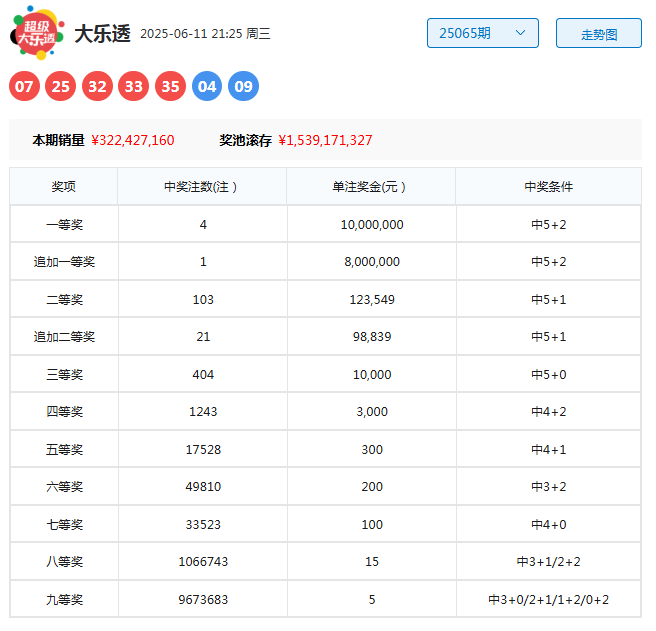656x631 pixels.
Task: Click the 奖项 column header
Action: (64, 187)
